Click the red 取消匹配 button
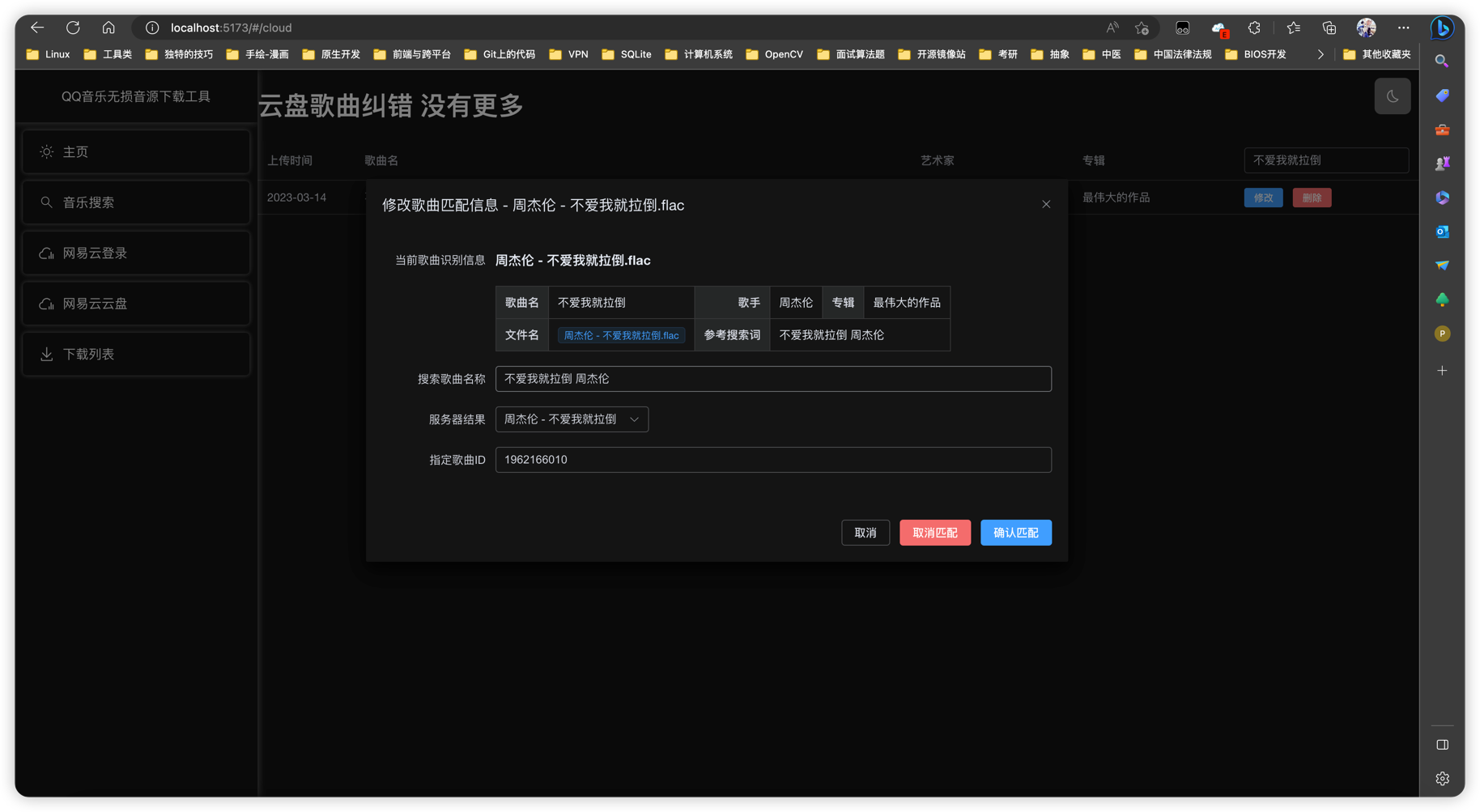The width and height of the screenshot is (1480, 812). coord(935,533)
